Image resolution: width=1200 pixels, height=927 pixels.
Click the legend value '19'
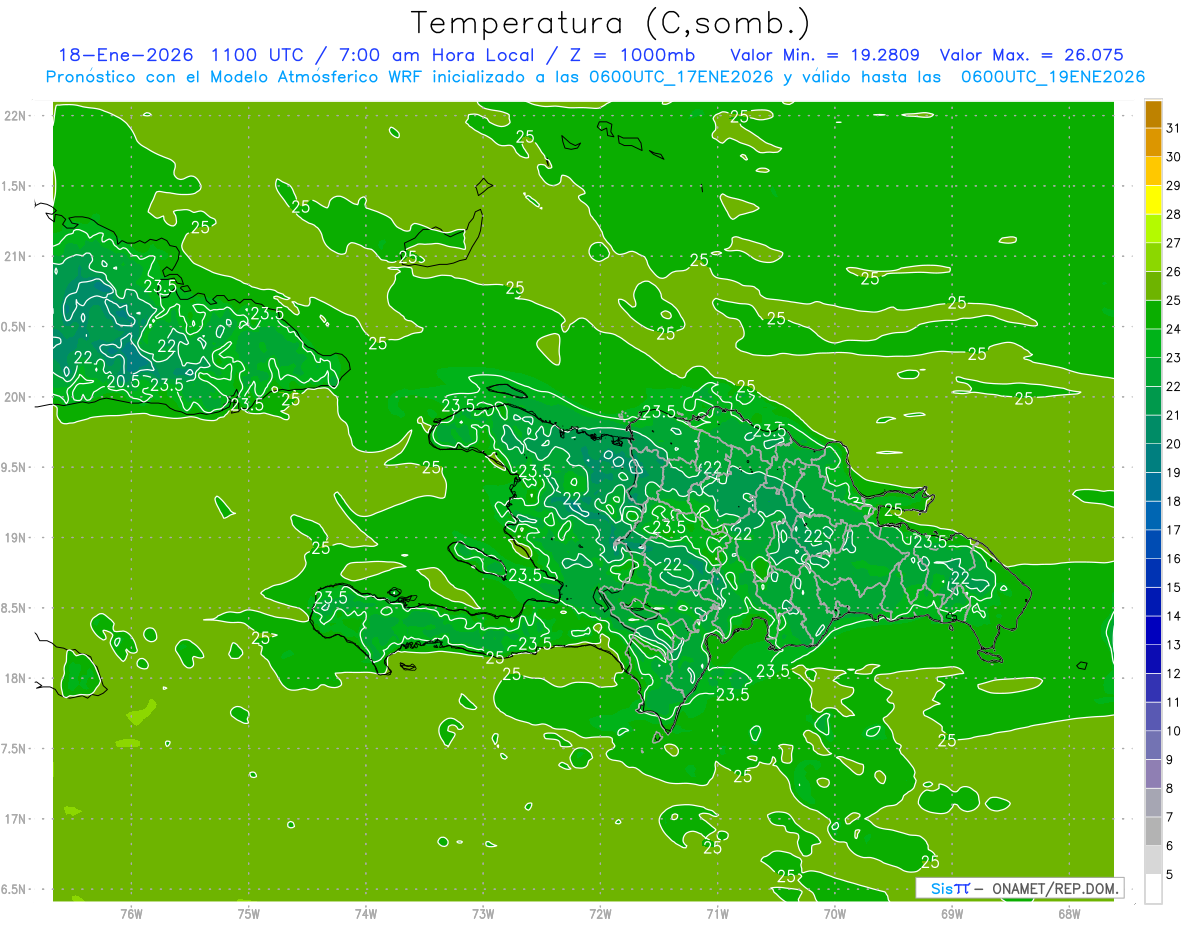click(x=1173, y=473)
